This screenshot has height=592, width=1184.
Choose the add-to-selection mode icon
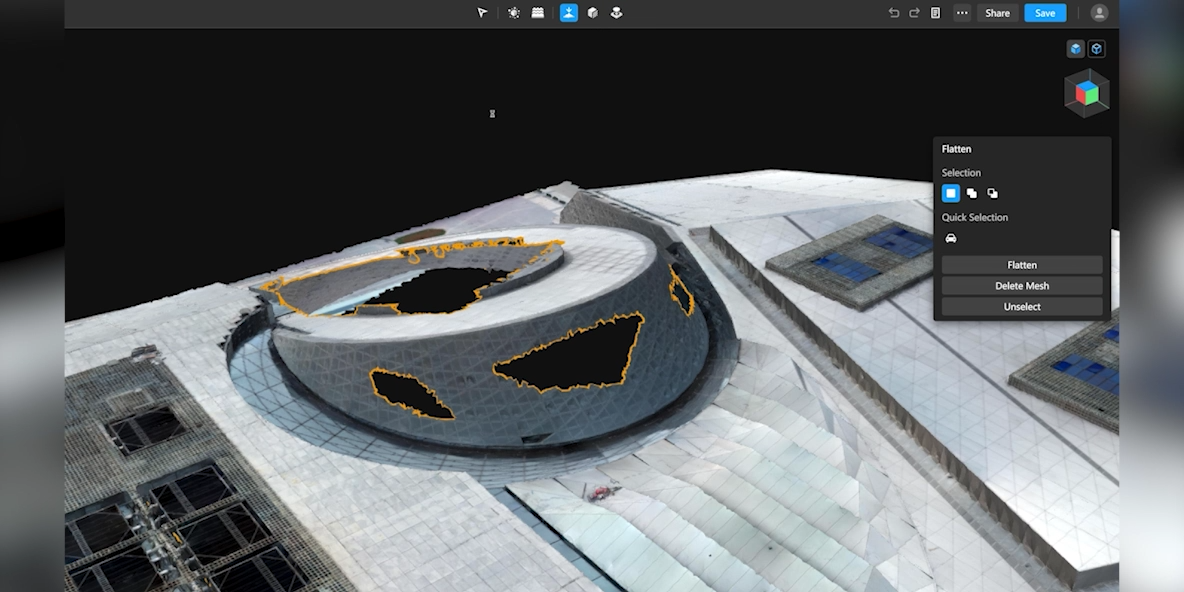click(x=972, y=193)
